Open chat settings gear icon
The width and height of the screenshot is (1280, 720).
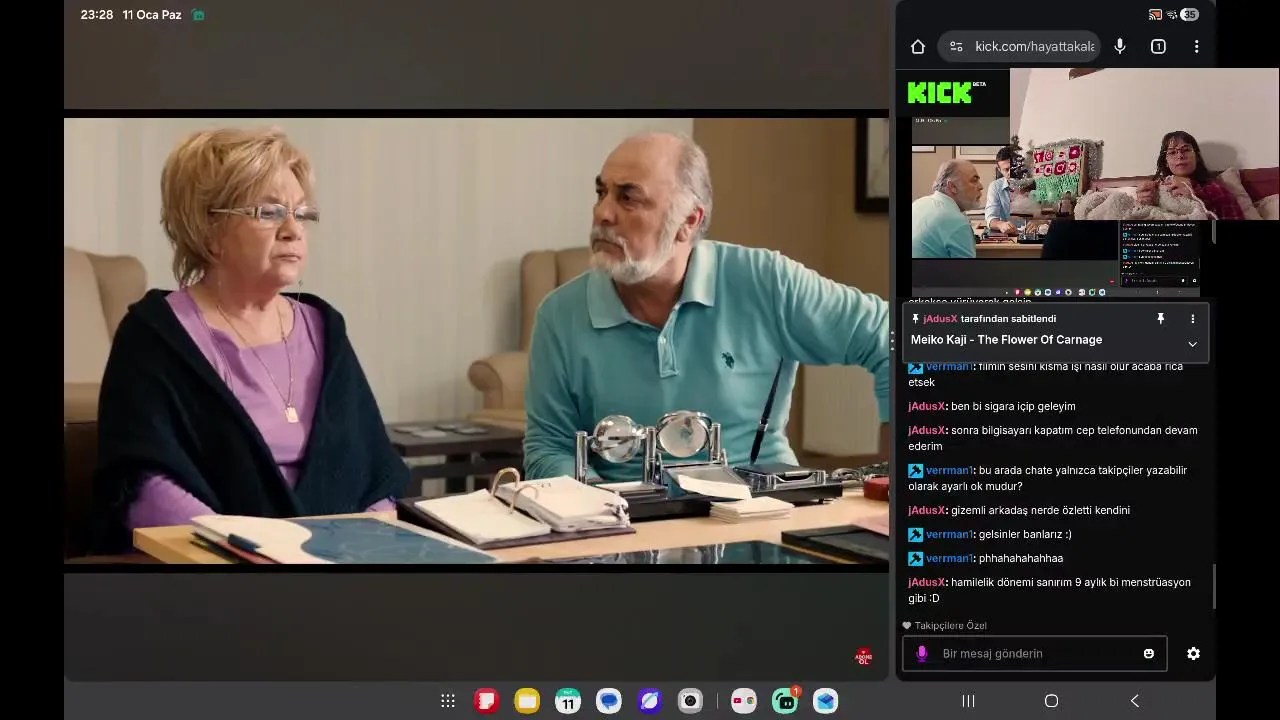tap(1193, 654)
